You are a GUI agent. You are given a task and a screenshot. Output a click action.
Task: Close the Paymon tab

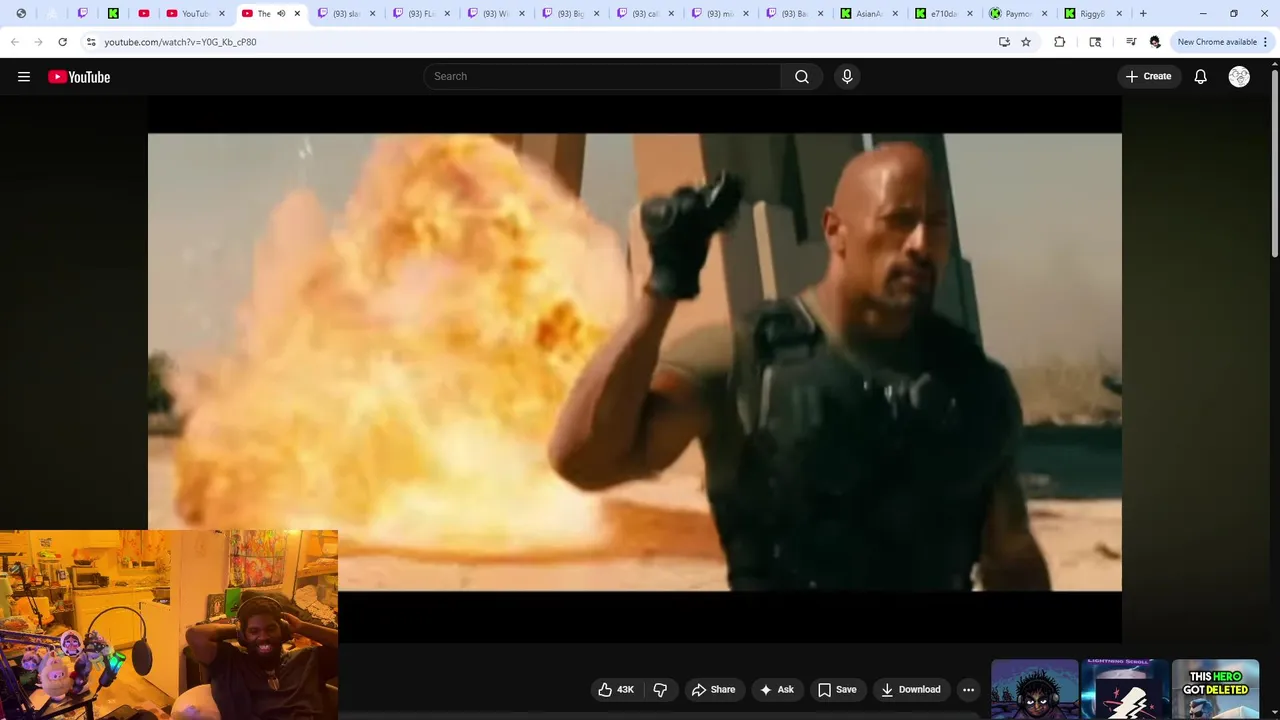point(1045,14)
